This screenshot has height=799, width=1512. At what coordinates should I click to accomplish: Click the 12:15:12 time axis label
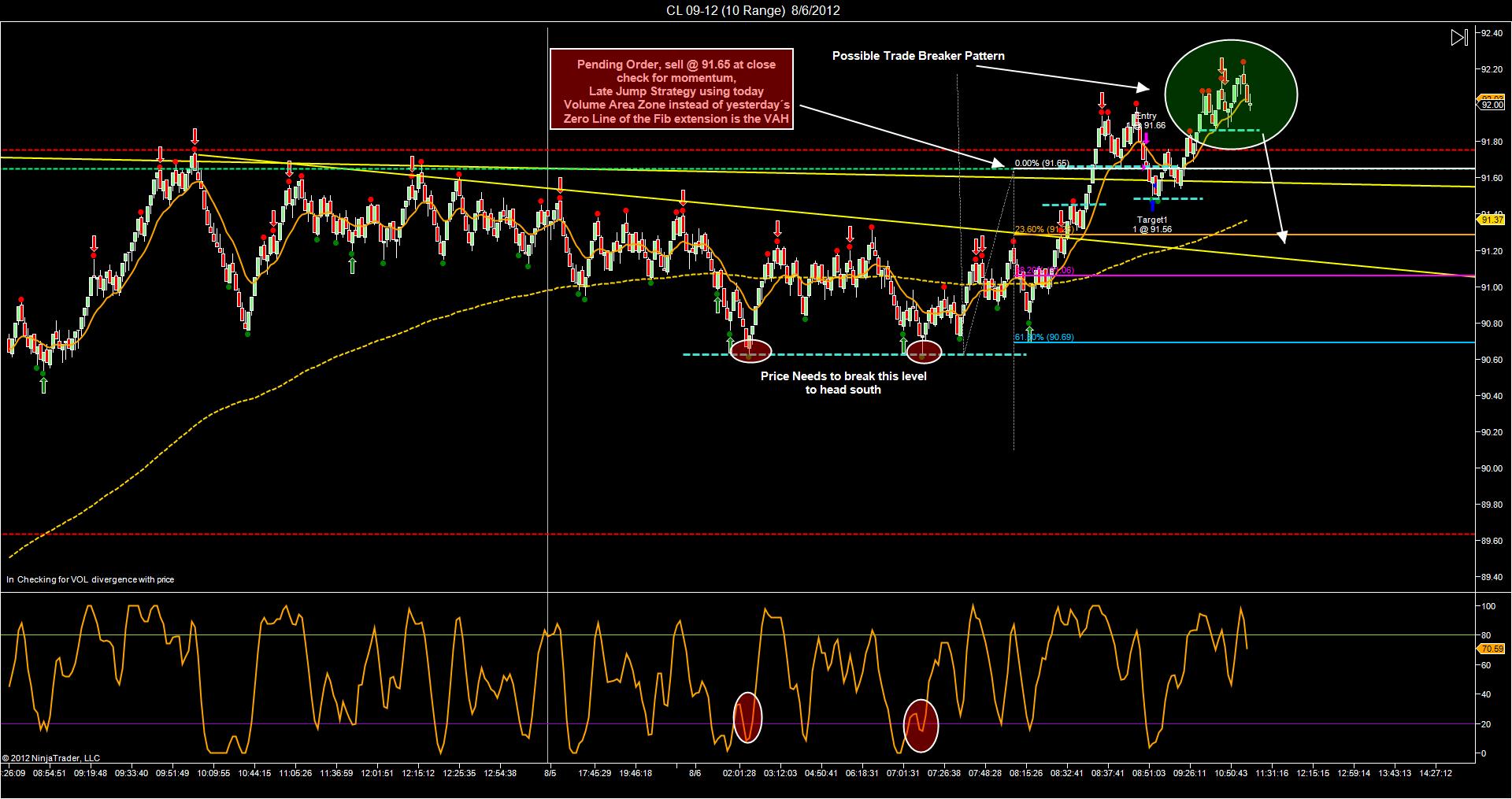418,773
